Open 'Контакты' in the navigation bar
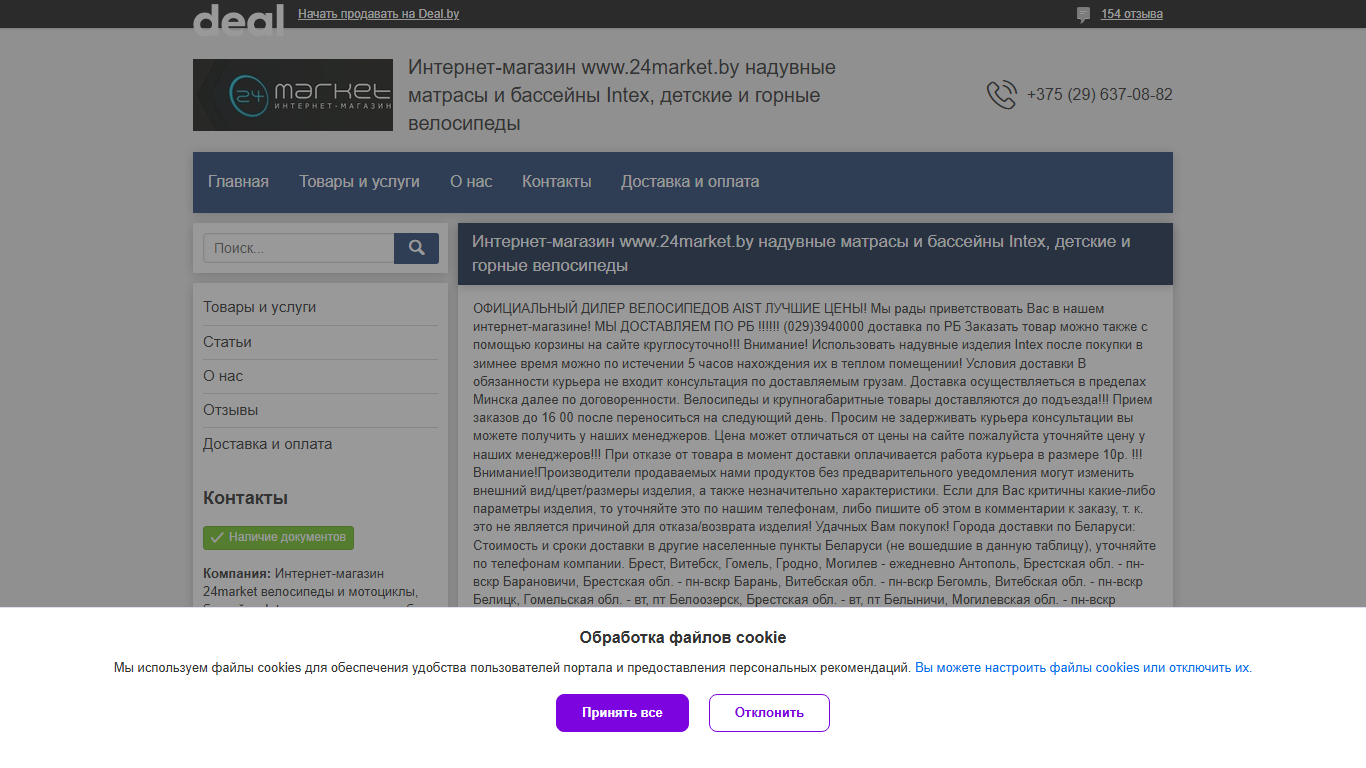Screen dimensions: 1366x768 (x=557, y=182)
